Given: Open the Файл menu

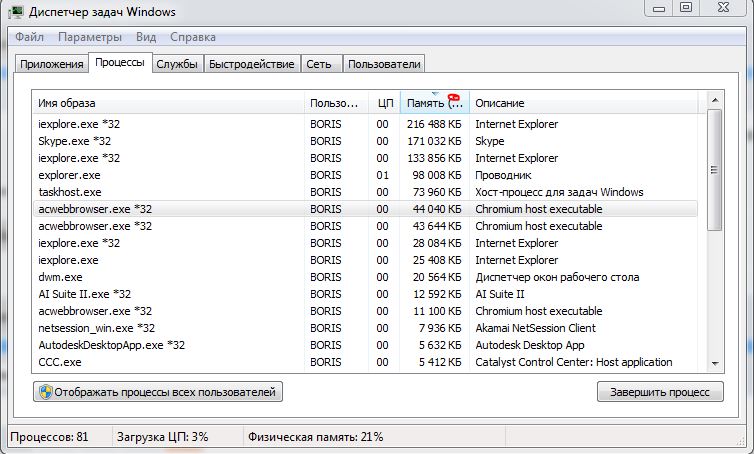Looking at the screenshot, I should (x=29, y=37).
